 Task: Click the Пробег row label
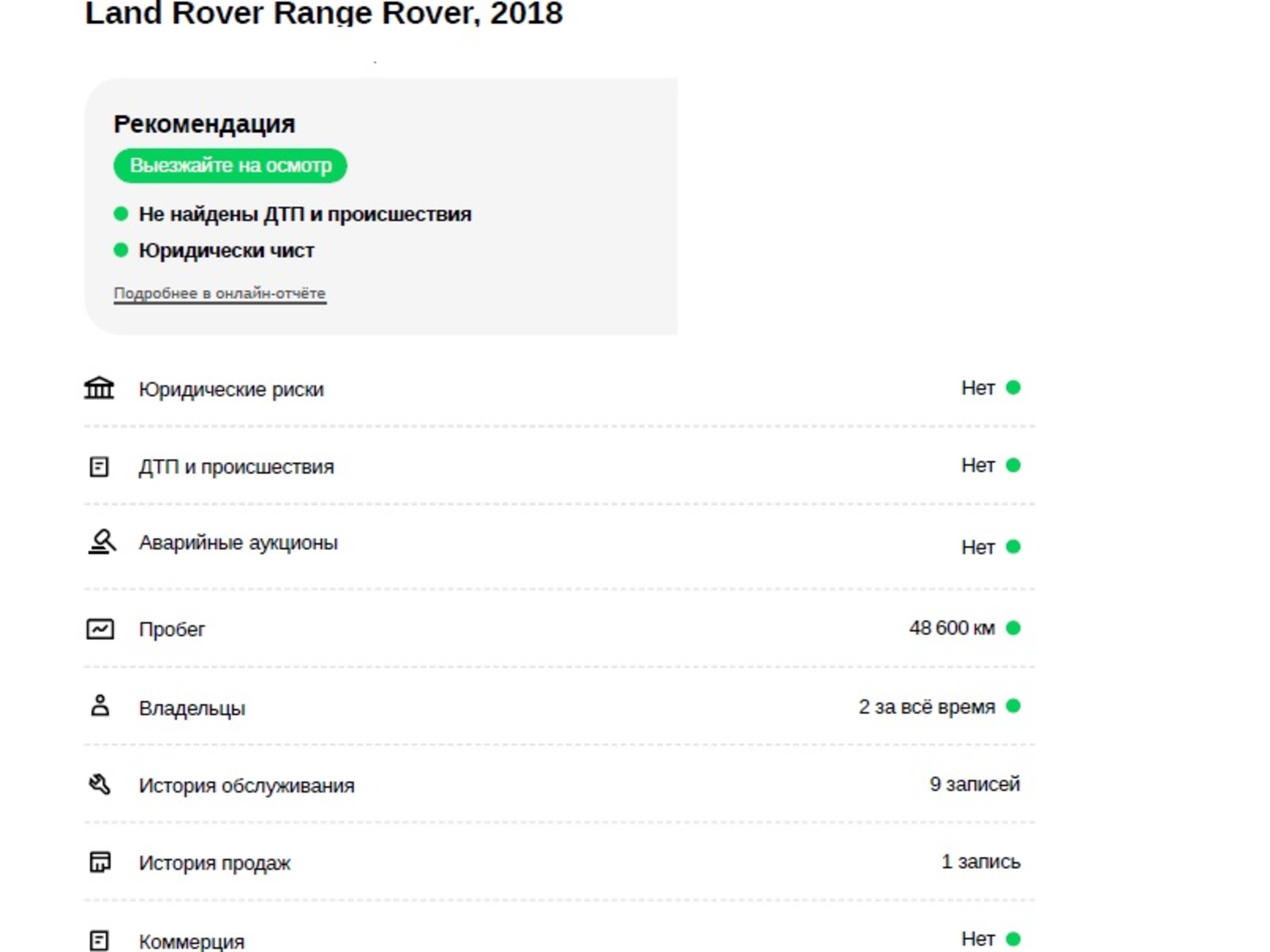tap(172, 629)
